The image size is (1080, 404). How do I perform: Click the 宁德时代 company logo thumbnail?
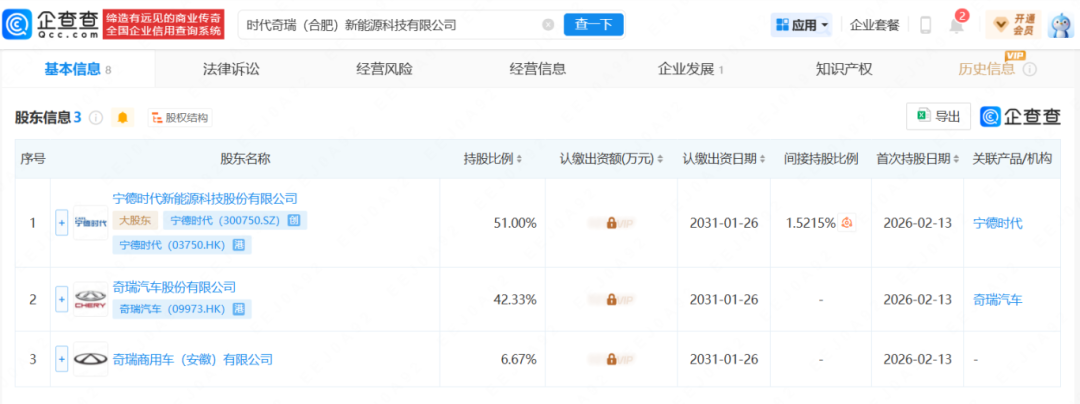point(90,222)
